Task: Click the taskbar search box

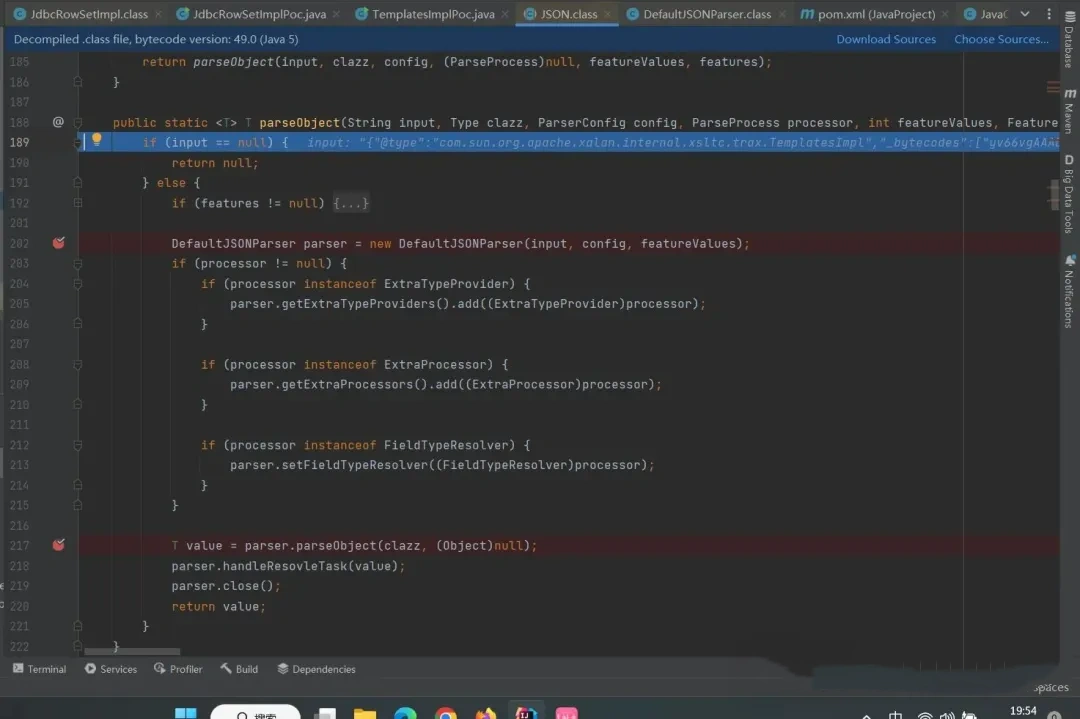Action: [x=255, y=712]
